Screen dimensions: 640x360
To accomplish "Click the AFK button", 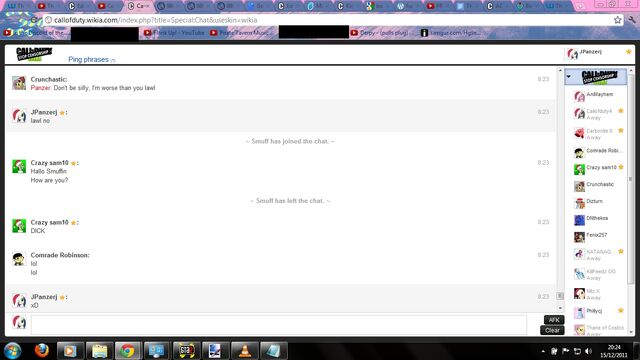I will [554, 320].
